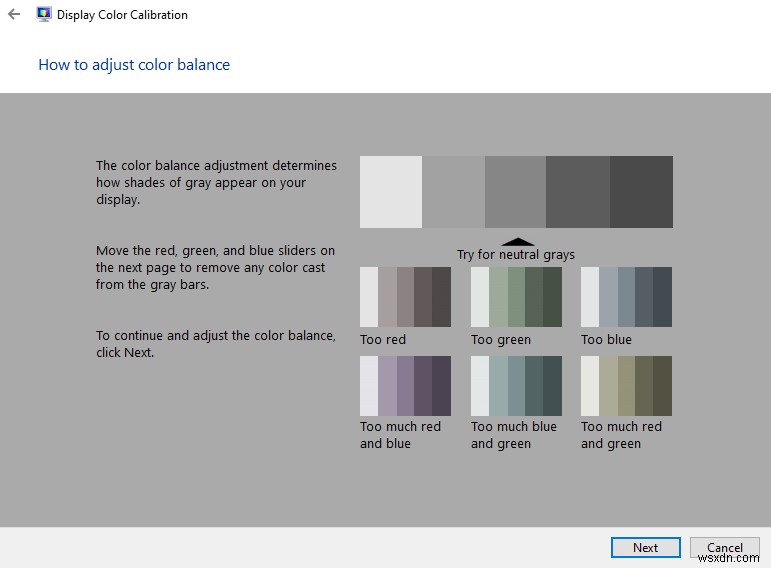This screenshot has width=771, height=568.
Task: Click the 'Too much red and green' label
Action: click(x=622, y=435)
